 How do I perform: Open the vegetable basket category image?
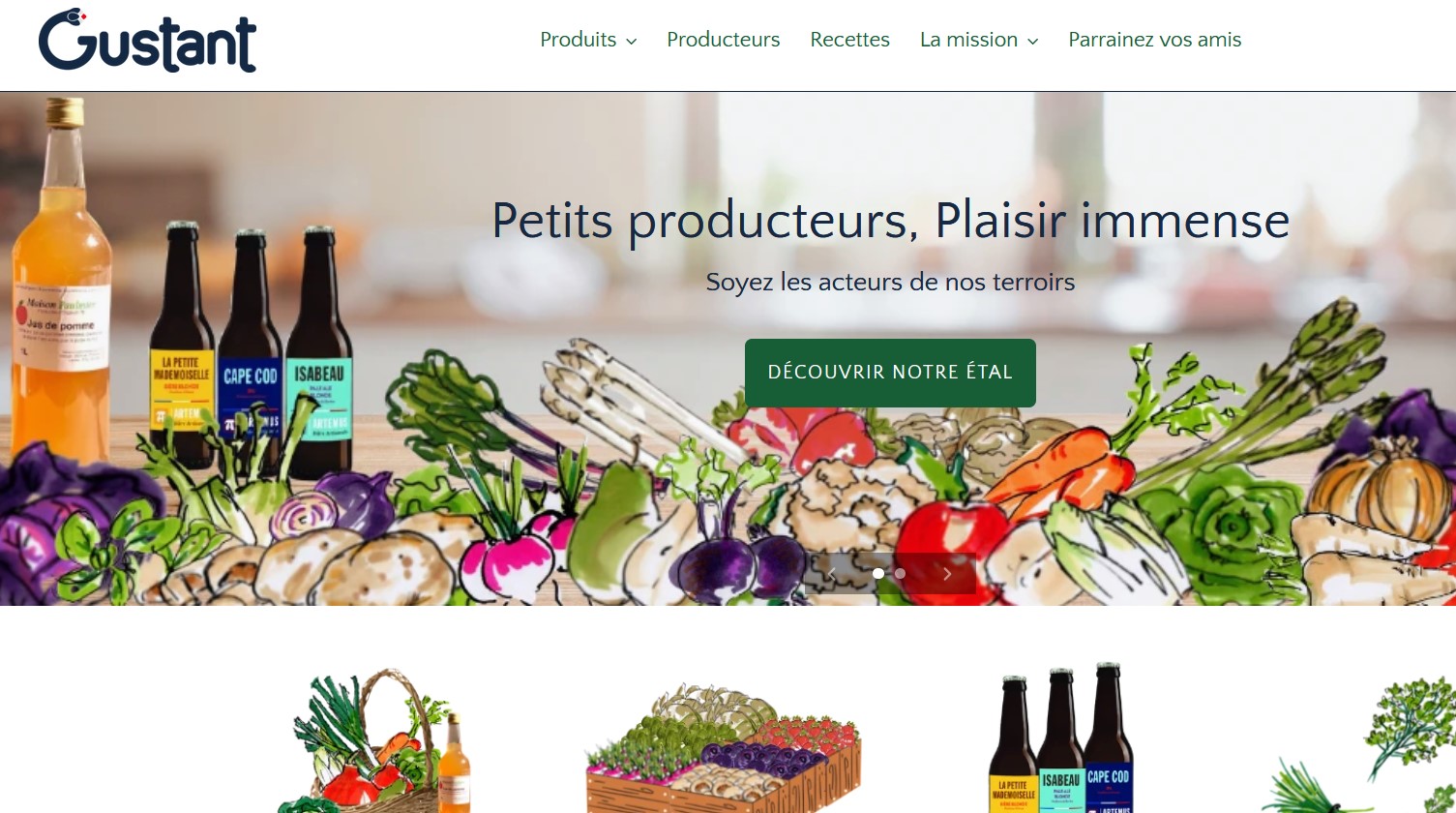click(x=375, y=740)
